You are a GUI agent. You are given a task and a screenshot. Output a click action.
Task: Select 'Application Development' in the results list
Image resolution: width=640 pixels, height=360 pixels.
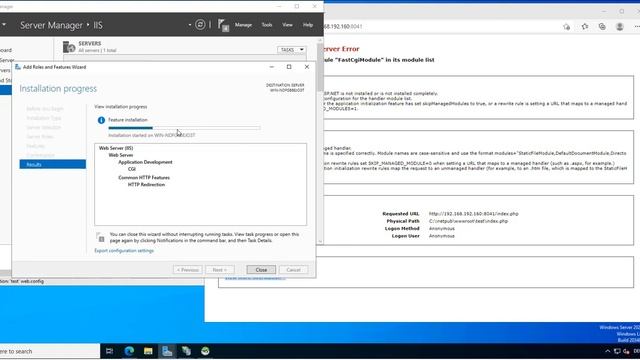(145, 162)
